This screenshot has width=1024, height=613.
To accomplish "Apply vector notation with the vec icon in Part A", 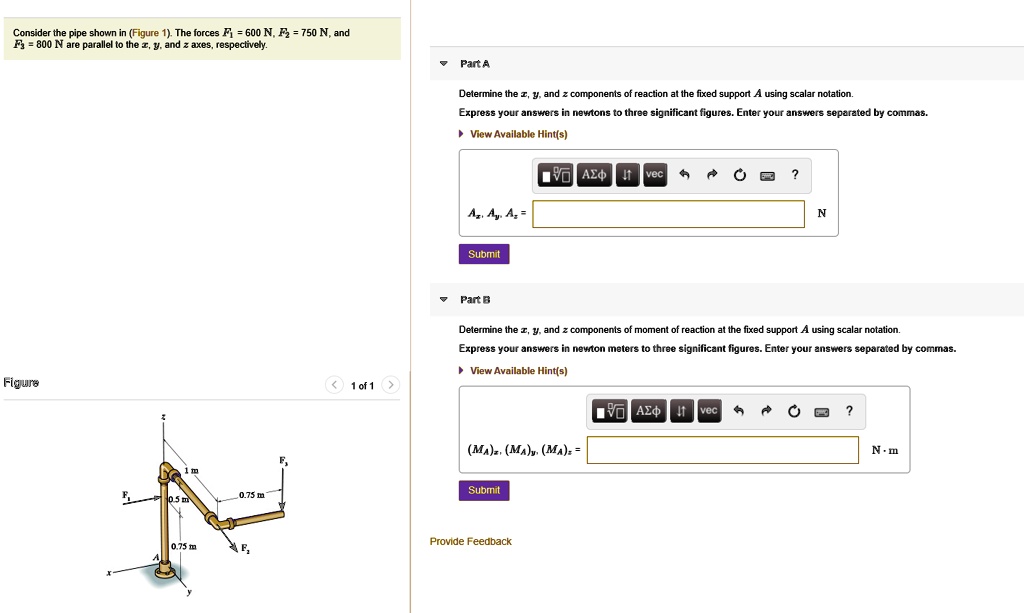I will click(654, 174).
